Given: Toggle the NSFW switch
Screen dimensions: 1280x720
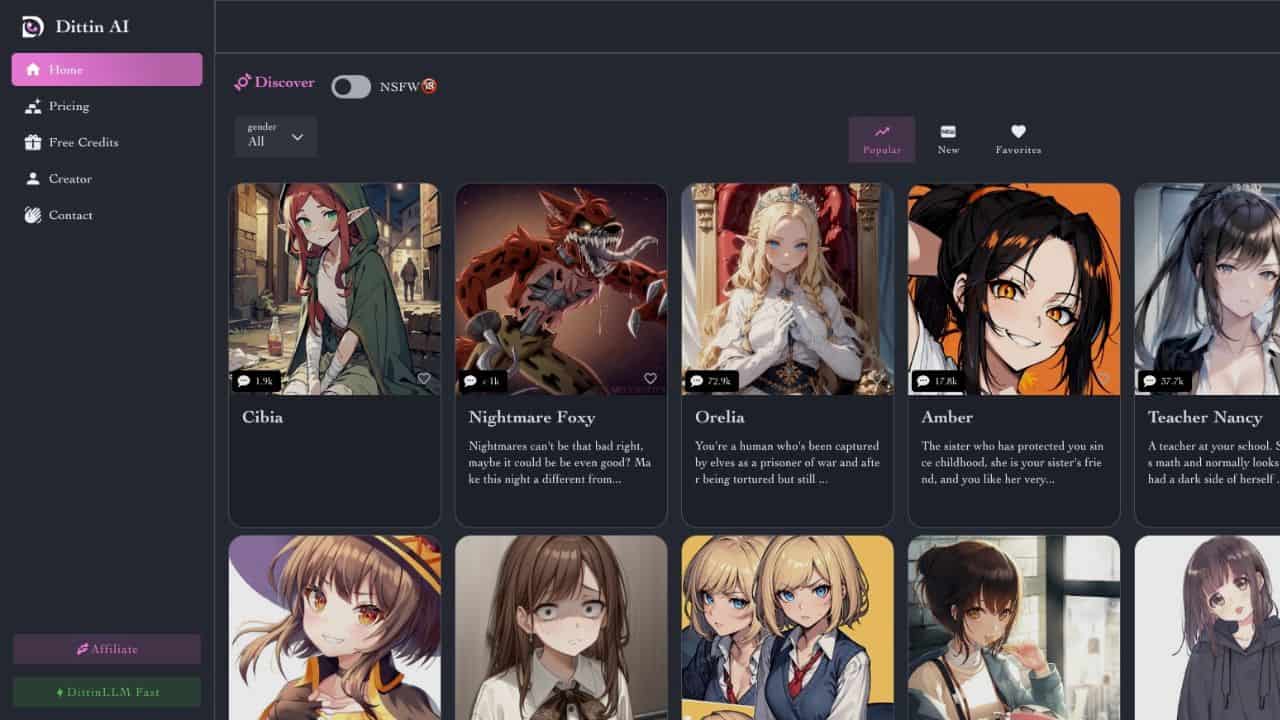Looking at the screenshot, I should 351,87.
